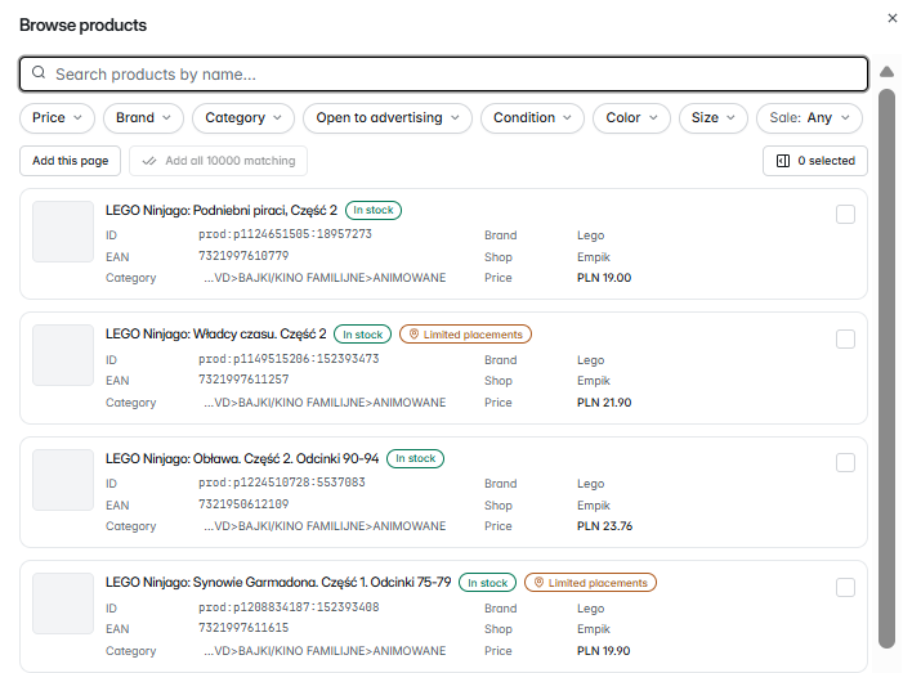The height and width of the screenshot is (673, 907).
Task: Click the search magnifier icon
Action: coord(39,72)
